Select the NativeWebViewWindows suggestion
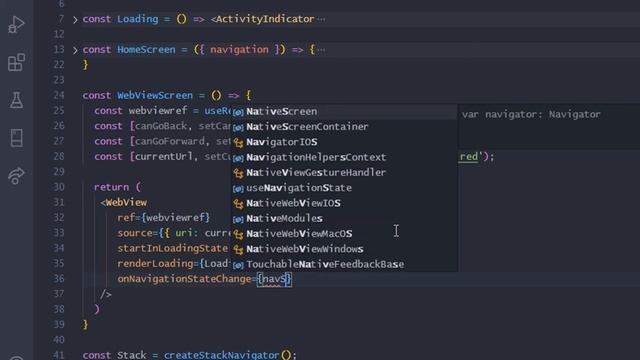The height and width of the screenshot is (360, 640). tap(344, 249)
